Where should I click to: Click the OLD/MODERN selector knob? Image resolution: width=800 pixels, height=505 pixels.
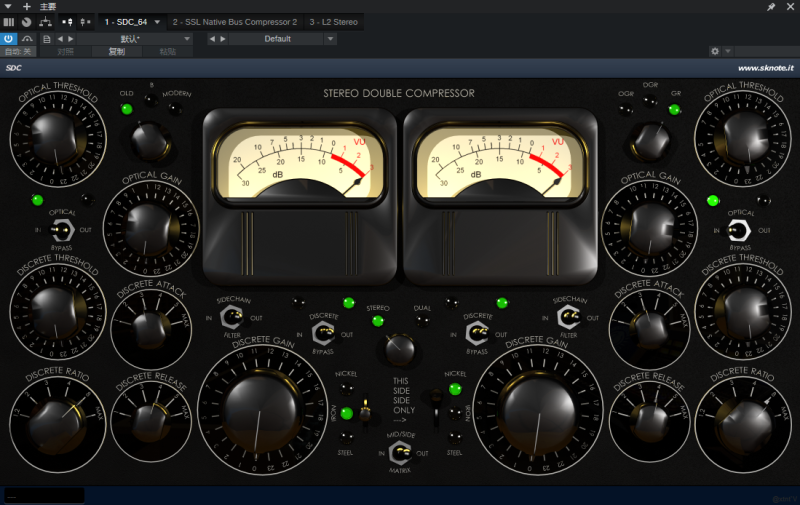(x=150, y=141)
